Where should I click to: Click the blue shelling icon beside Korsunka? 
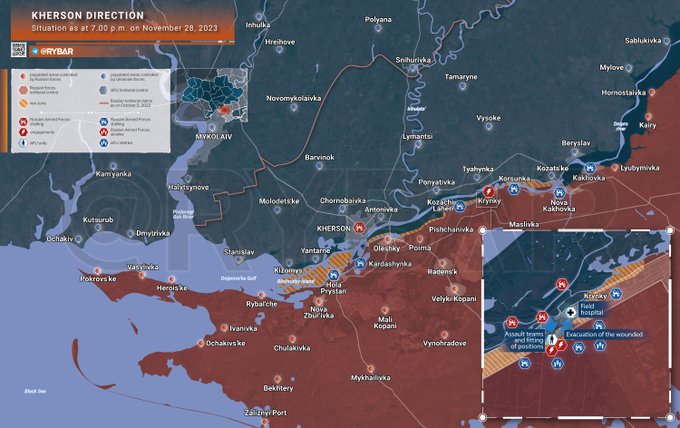[514, 189]
